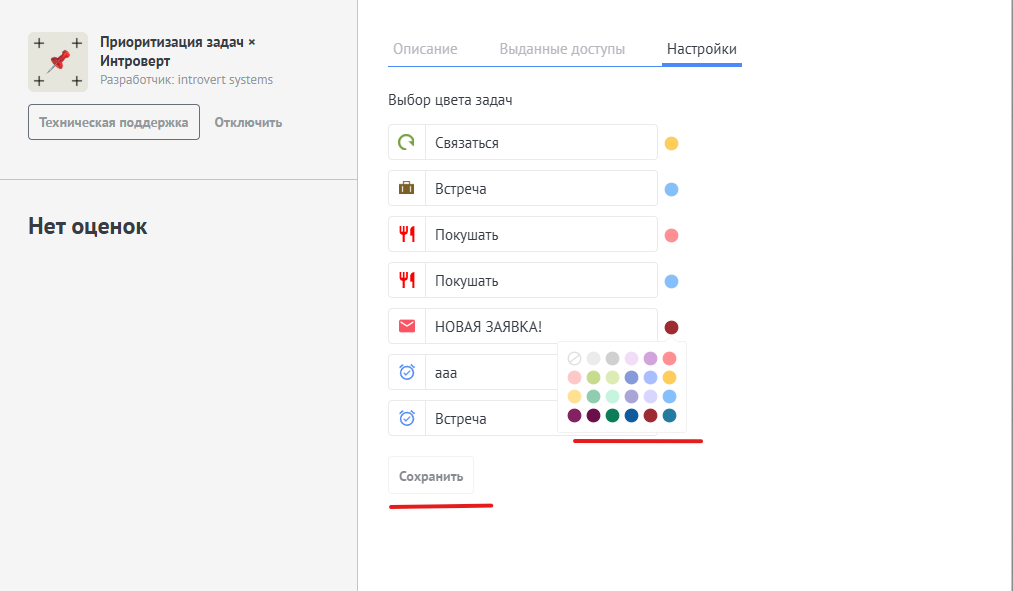Click the fork-and-knife icon in the pink-swatch Покушать row
The width and height of the screenshot is (1013, 591).
[x=406, y=234]
